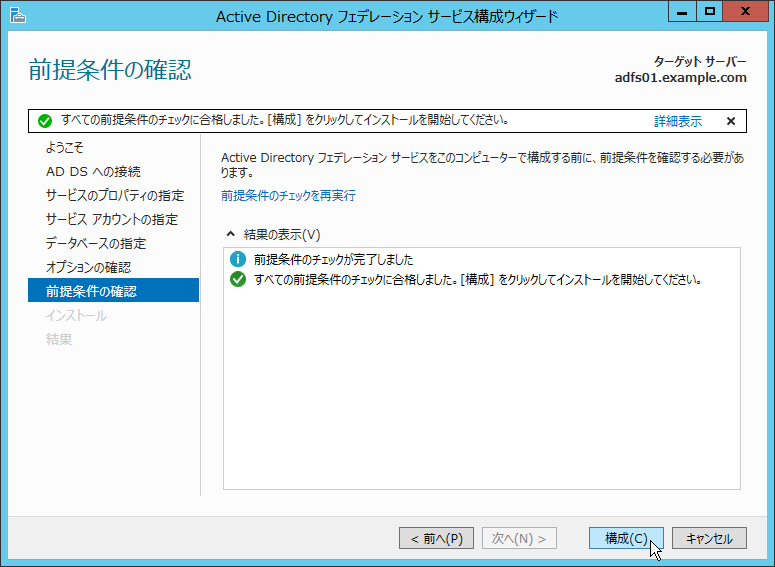Image resolution: width=775 pixels, height=567 pixels.
Task: Click 前提条件のチェックを再実行 link
Action: tap(288, 196)
